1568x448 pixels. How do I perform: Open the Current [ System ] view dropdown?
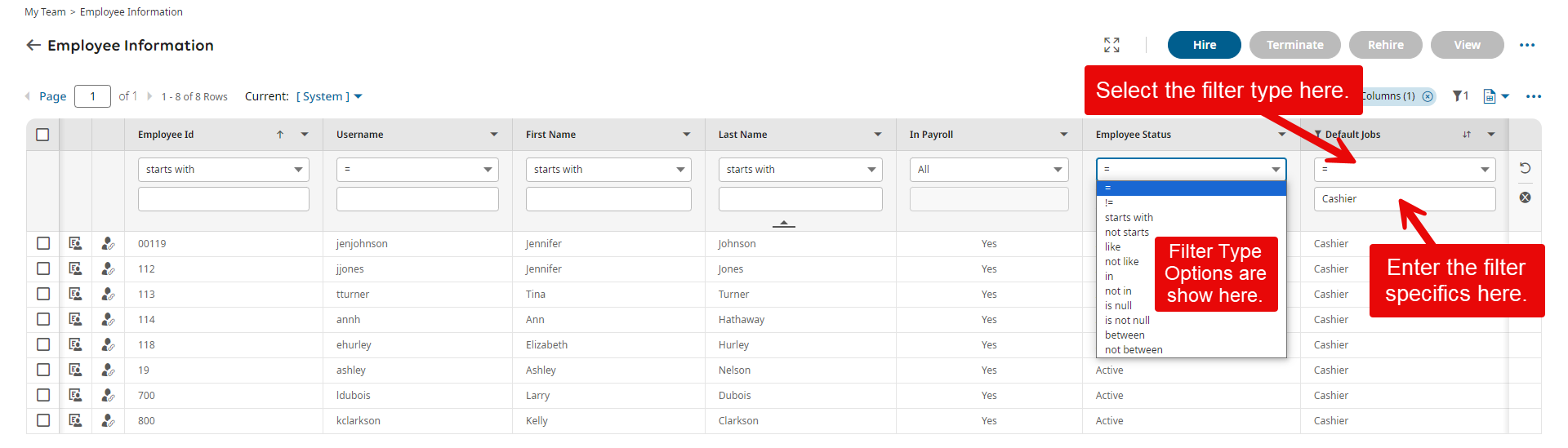click(329, 96)
